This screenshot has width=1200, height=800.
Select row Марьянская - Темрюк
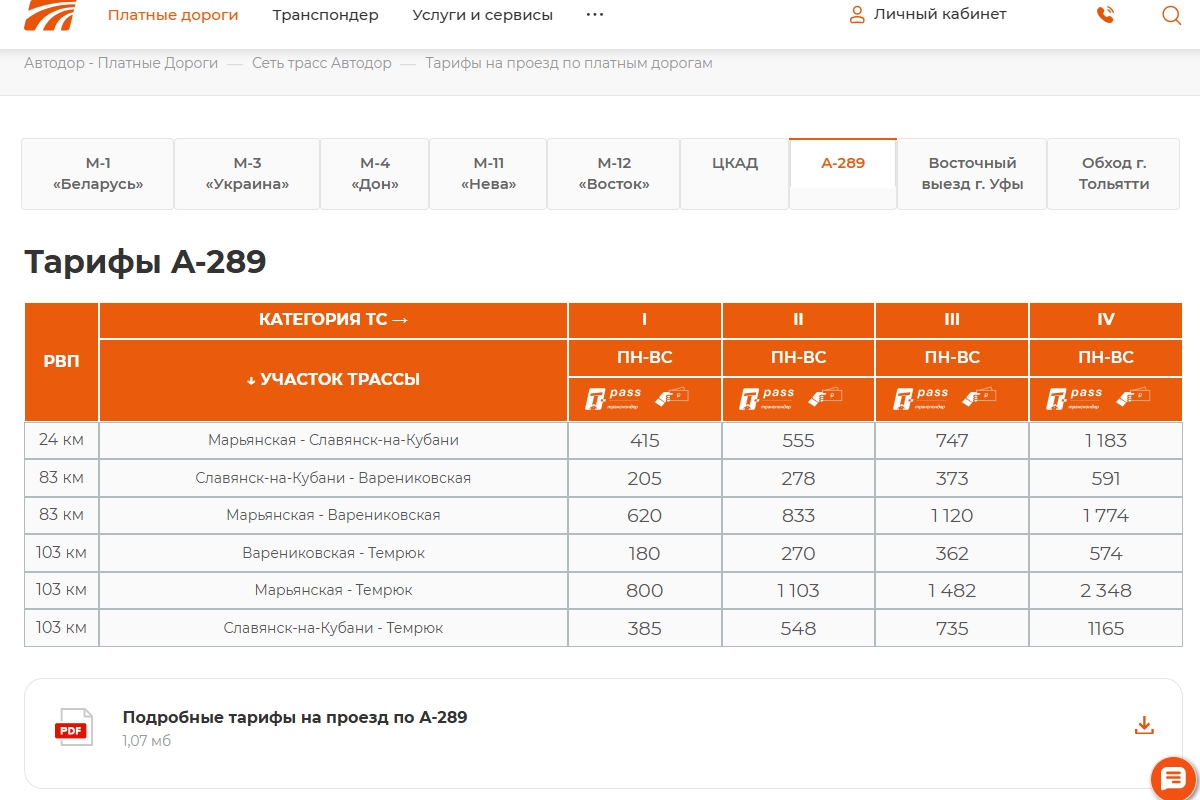[x=603, y=591]
